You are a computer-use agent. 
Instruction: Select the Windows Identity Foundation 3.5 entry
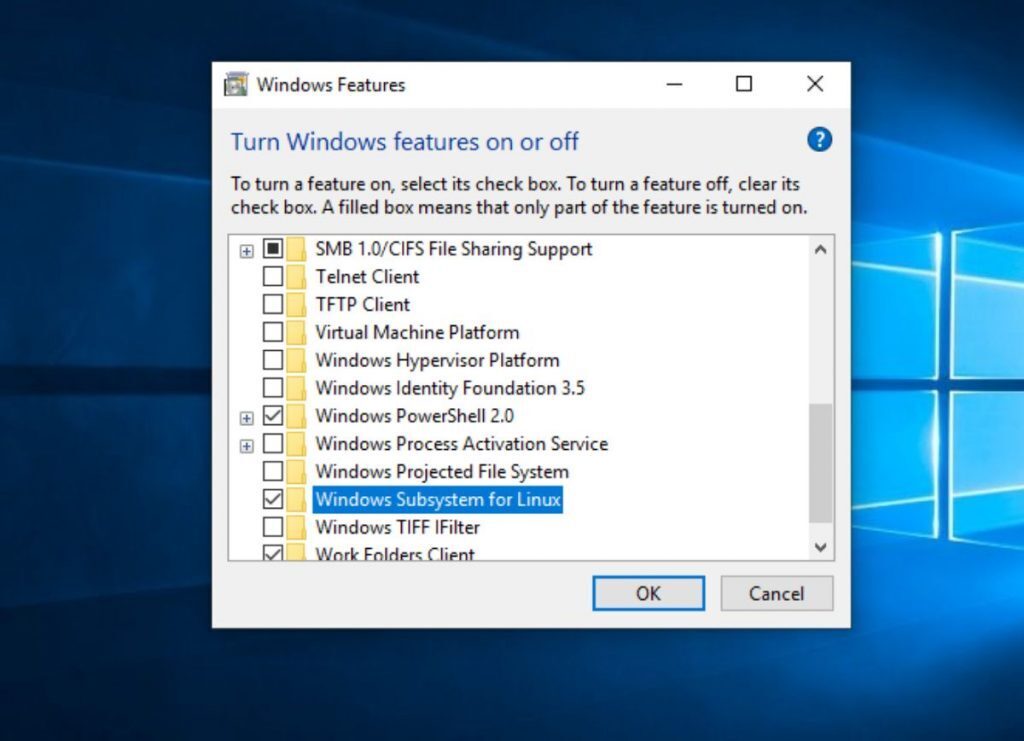pyautogui.click(x=450, y=388)
